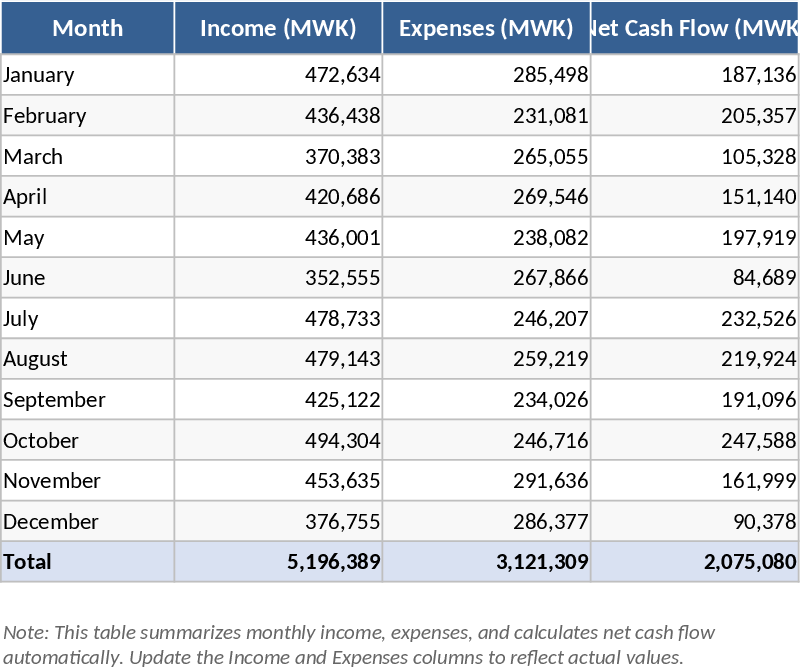Select the May row label
This screenshot has width=800, height=667.
tap(25, 238)
